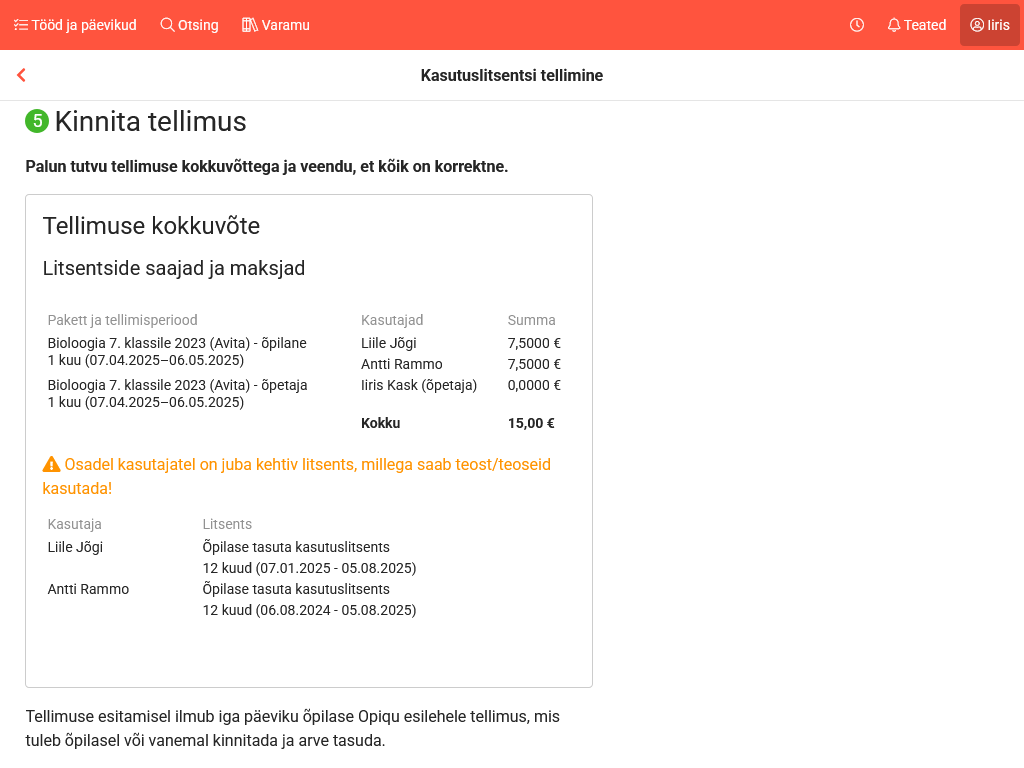The width and height of the screenshot is (1024, 768).
Task: Click the checklist icon beside Tööd ja päevikud
Action: [21, 25]
